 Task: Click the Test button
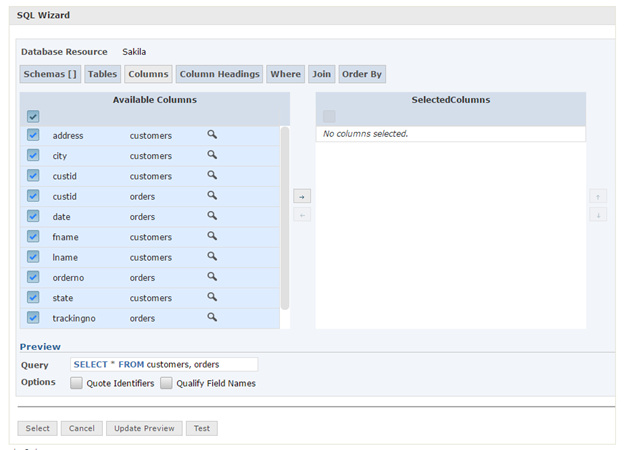(202, 429)
